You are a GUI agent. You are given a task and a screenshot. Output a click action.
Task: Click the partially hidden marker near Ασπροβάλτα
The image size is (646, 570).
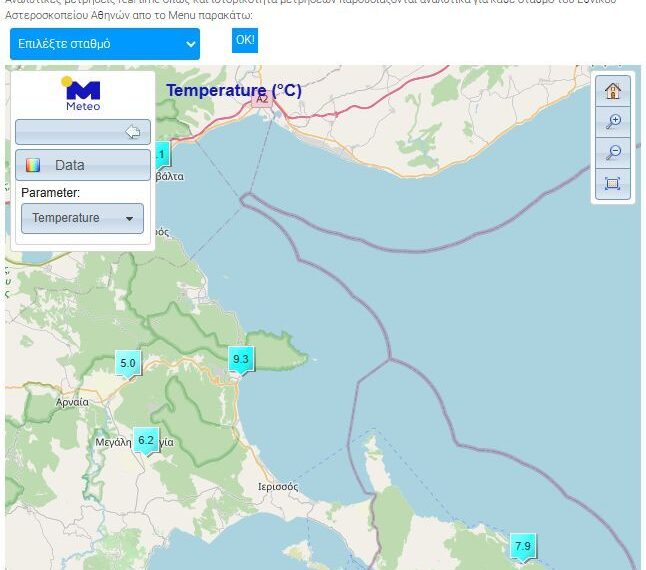tap(162, 154)
